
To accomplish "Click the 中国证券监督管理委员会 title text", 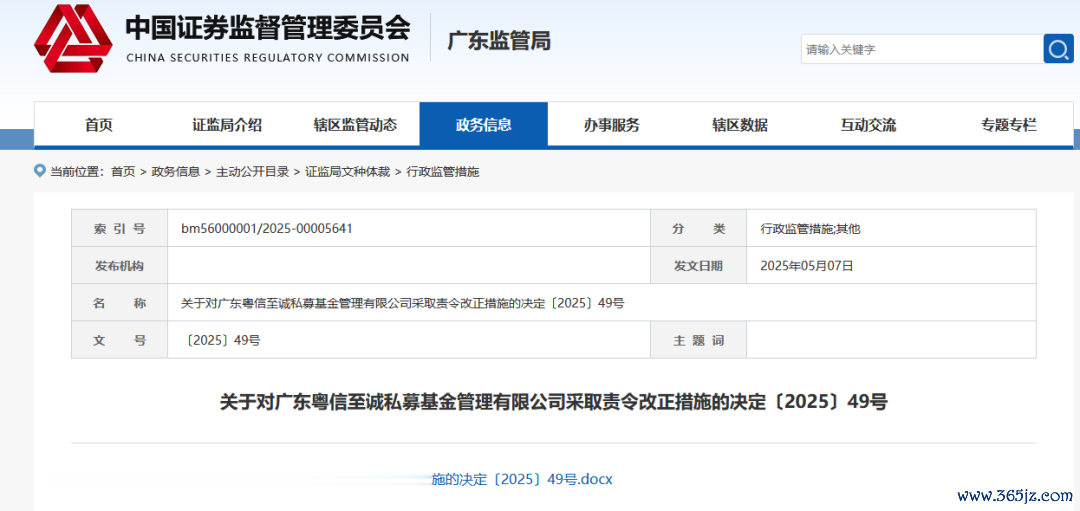I will tap(267, 28).
